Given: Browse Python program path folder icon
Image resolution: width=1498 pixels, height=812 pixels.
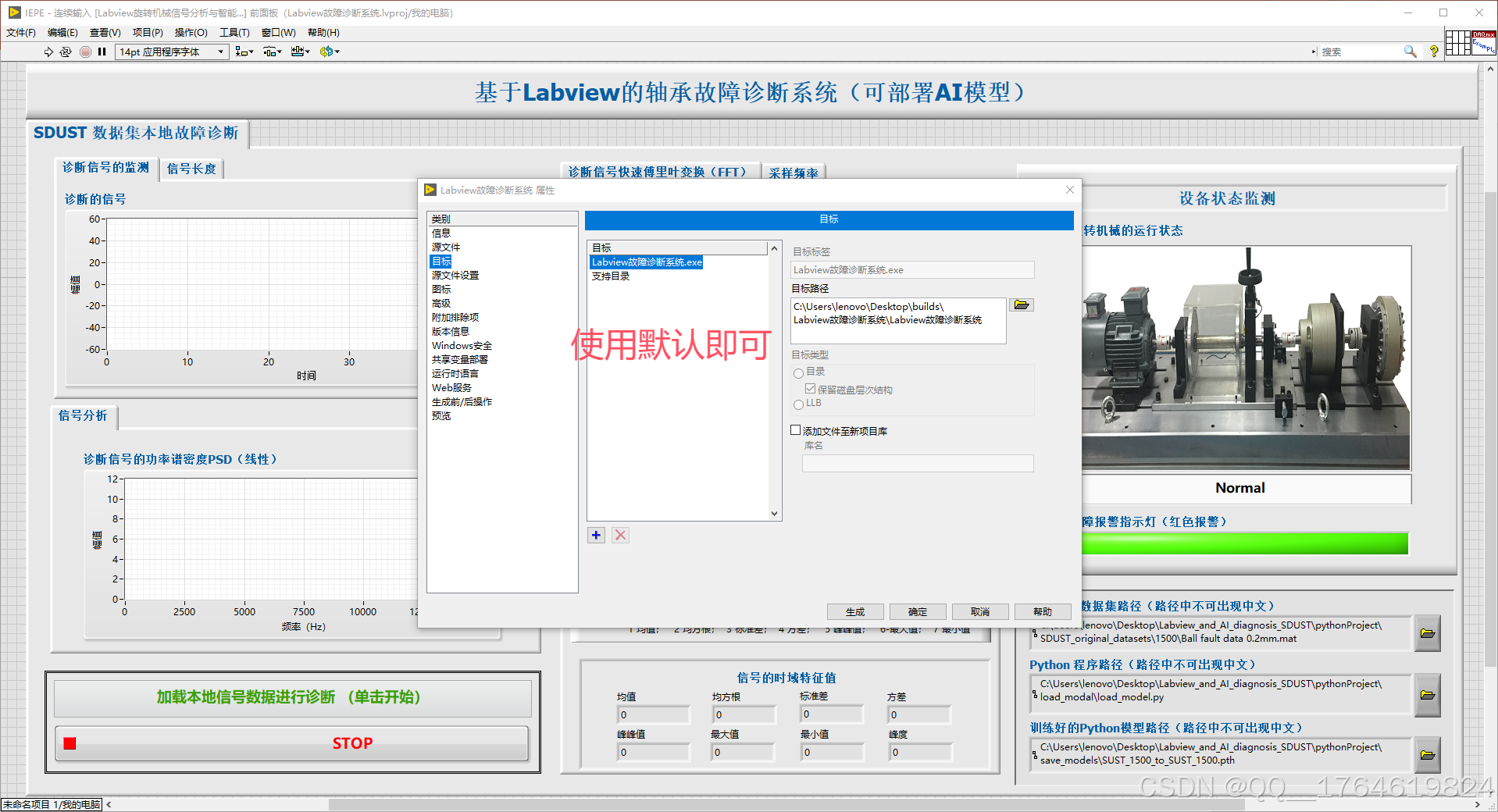Looking at the screenshot, I should (x=1428, y=695).
